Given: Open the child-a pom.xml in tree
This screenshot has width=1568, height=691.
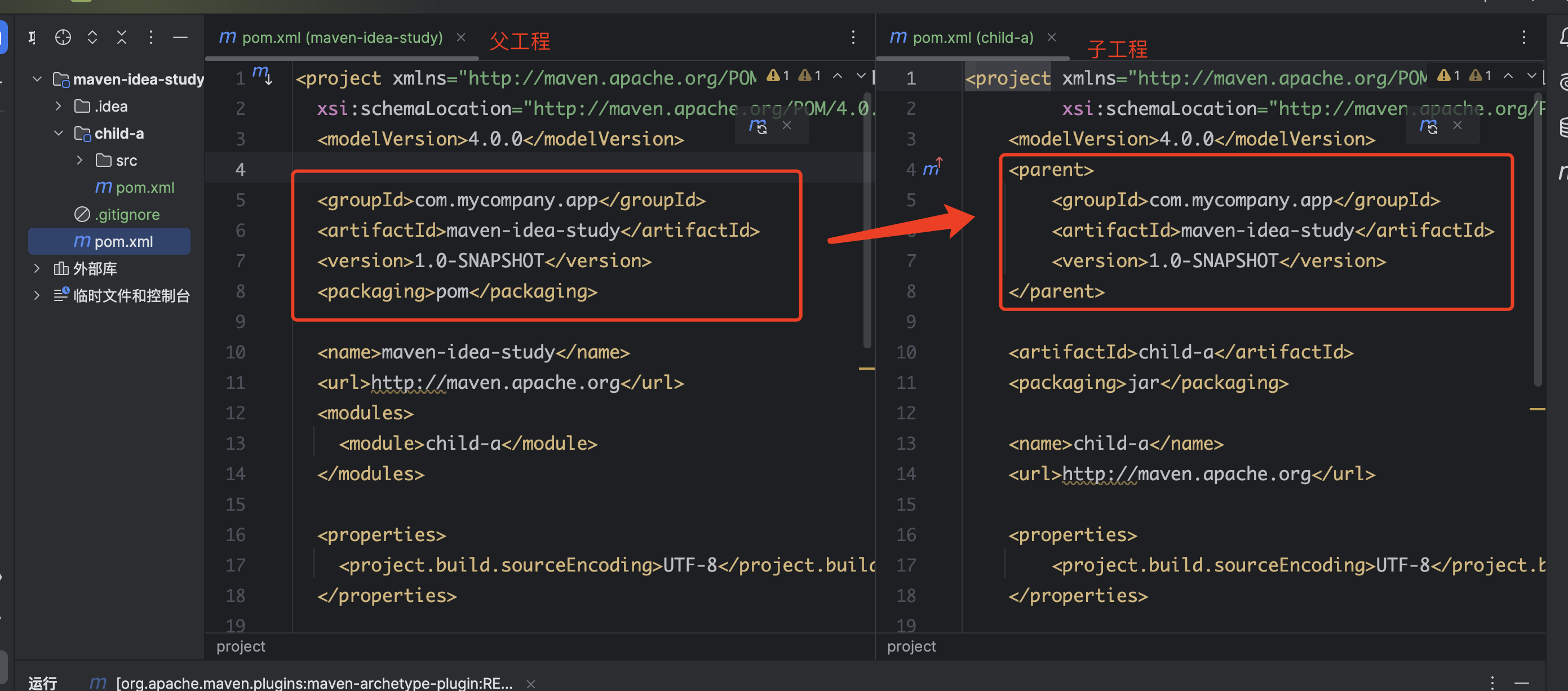Looking at the screenshot, I should [x=144, y=188].
